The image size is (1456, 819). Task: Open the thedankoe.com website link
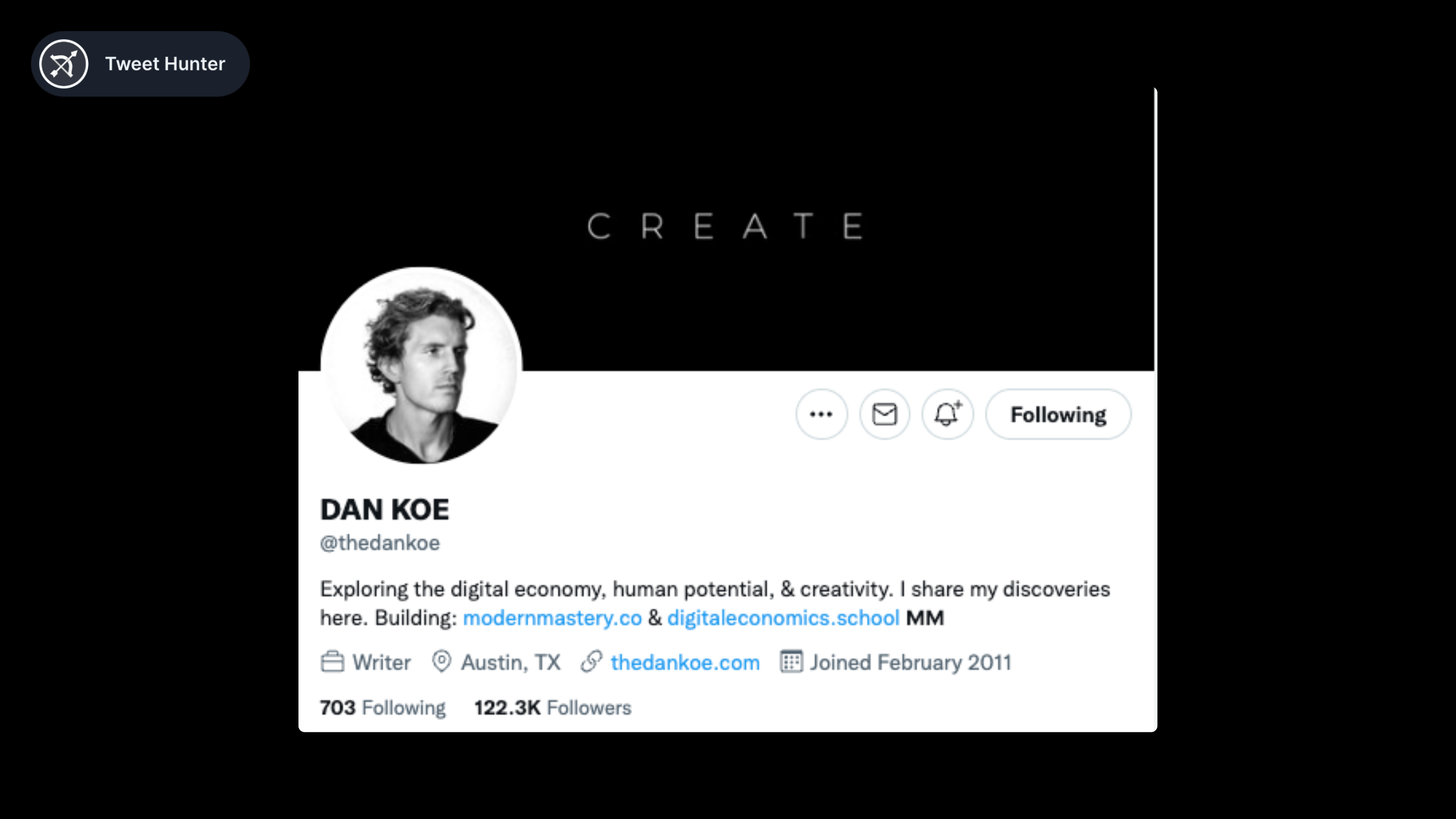point(685,662)
